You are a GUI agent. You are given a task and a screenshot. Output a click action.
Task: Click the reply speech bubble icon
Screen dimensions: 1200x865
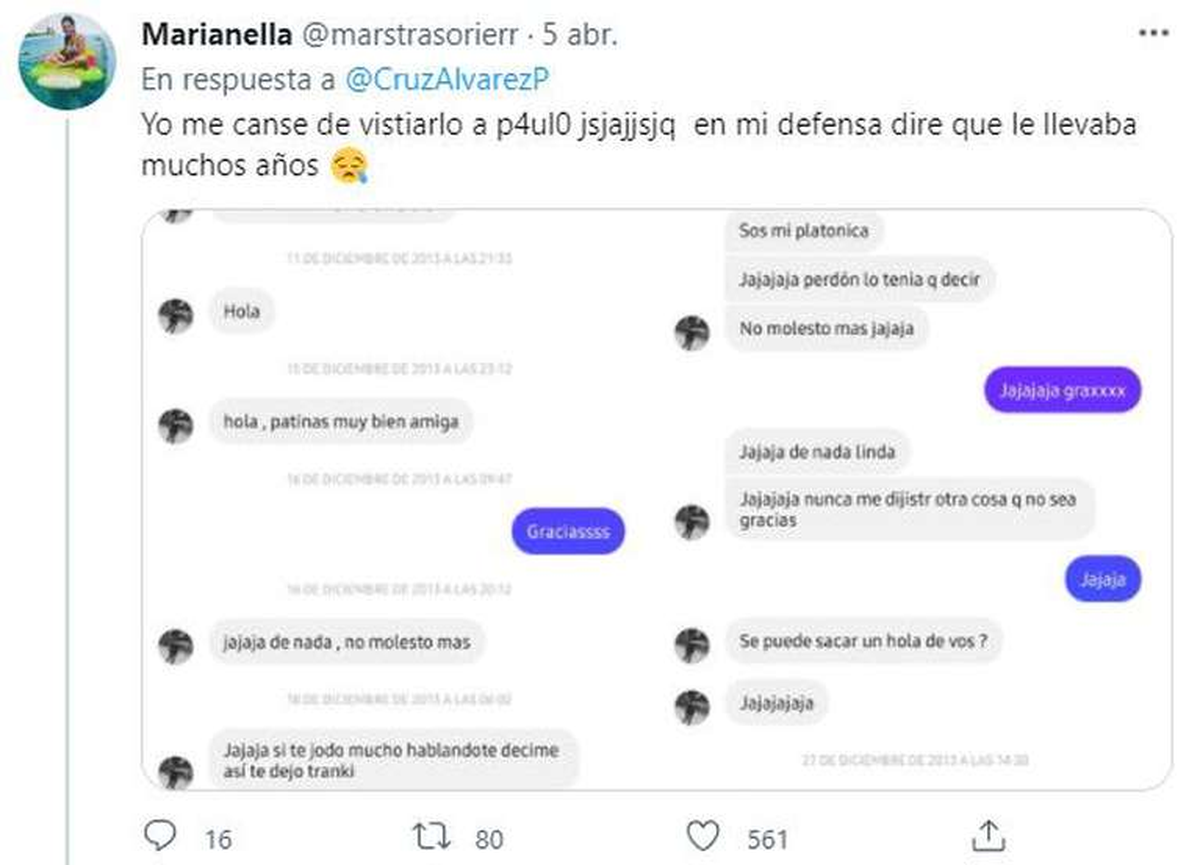pos(160,834)
